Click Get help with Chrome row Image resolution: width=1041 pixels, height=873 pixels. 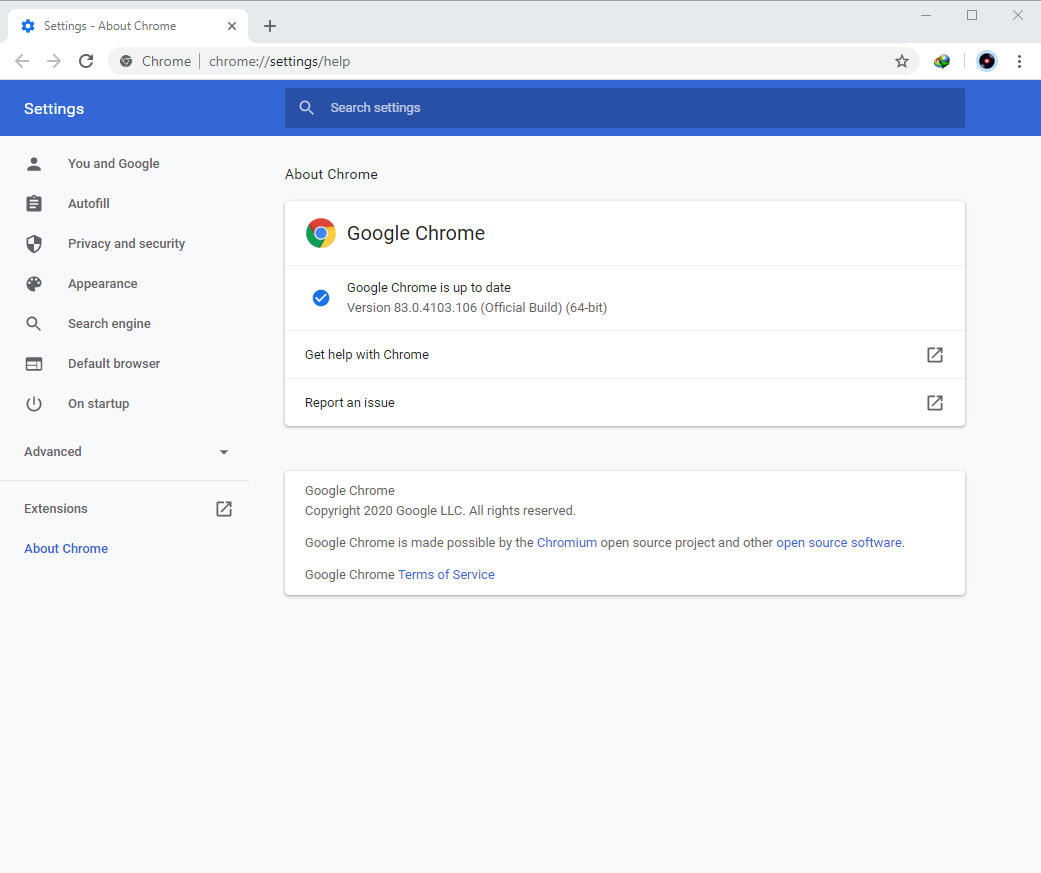tap(624, 355)
